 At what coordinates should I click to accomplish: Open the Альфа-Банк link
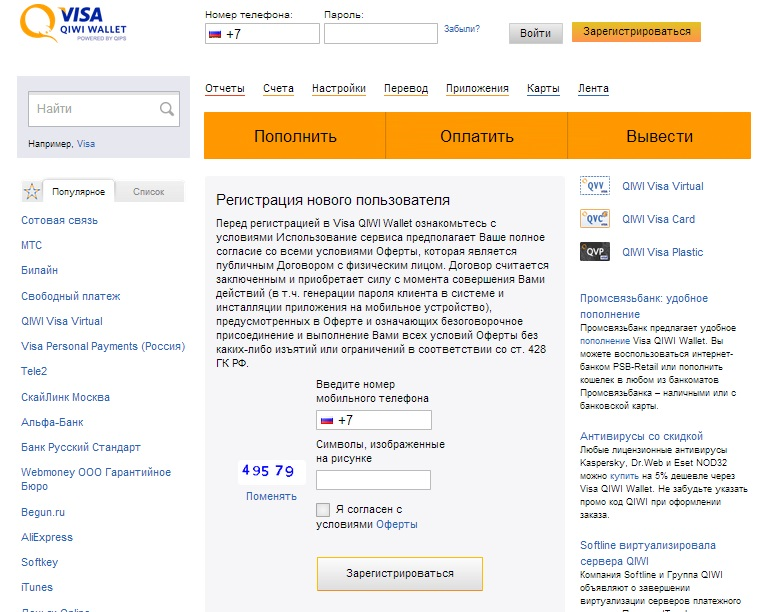(x=52, y=422)
